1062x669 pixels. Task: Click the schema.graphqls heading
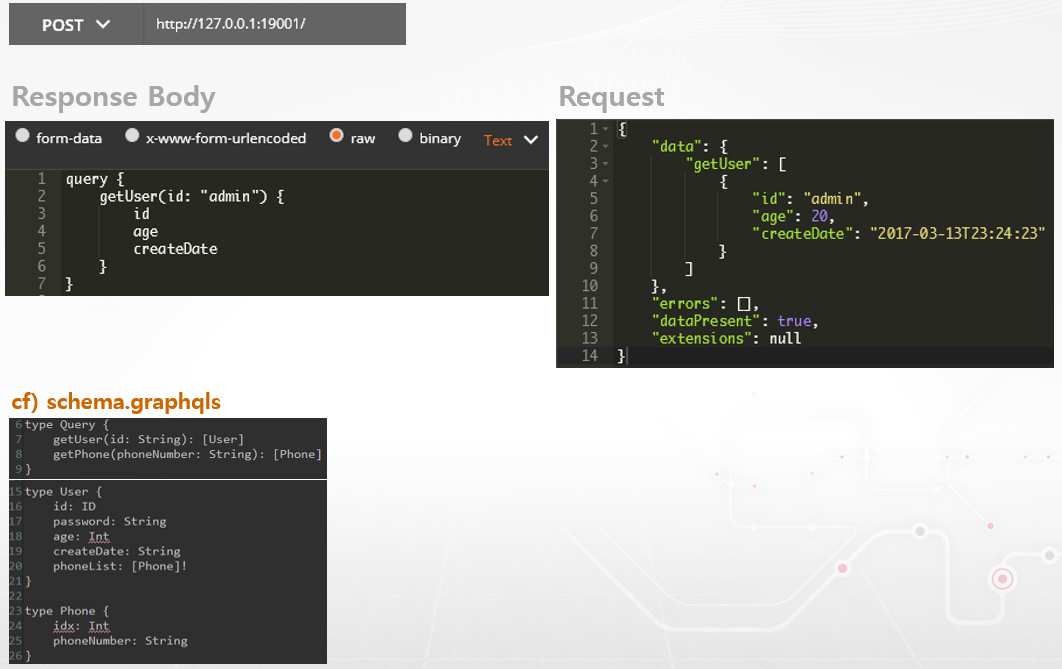click(116, 402)
